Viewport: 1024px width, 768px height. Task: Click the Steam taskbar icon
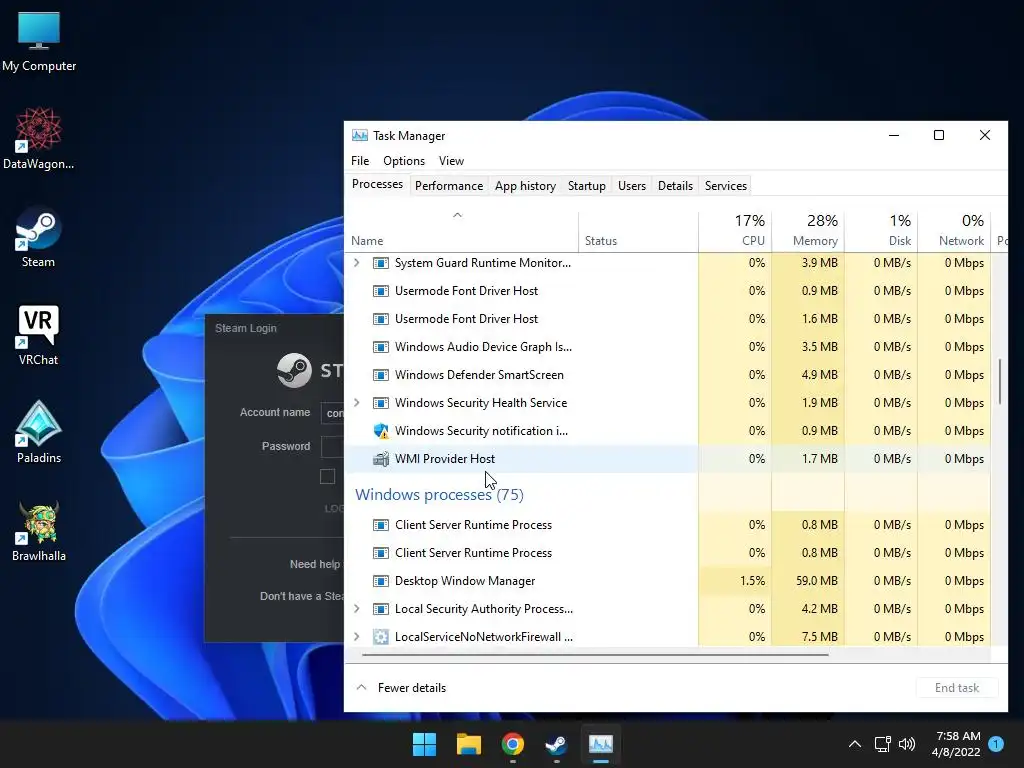tap(556, 744)
